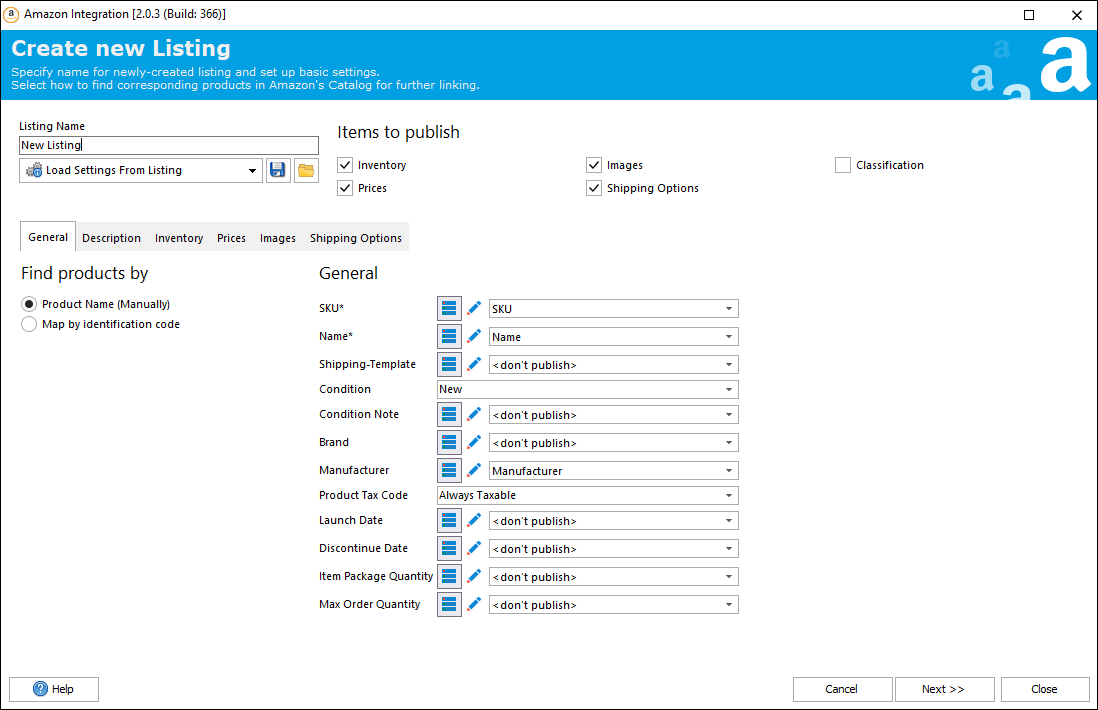Open Load Settings From Listing dropdown
The image size is (1098, 710).
[x=141, y=170]
